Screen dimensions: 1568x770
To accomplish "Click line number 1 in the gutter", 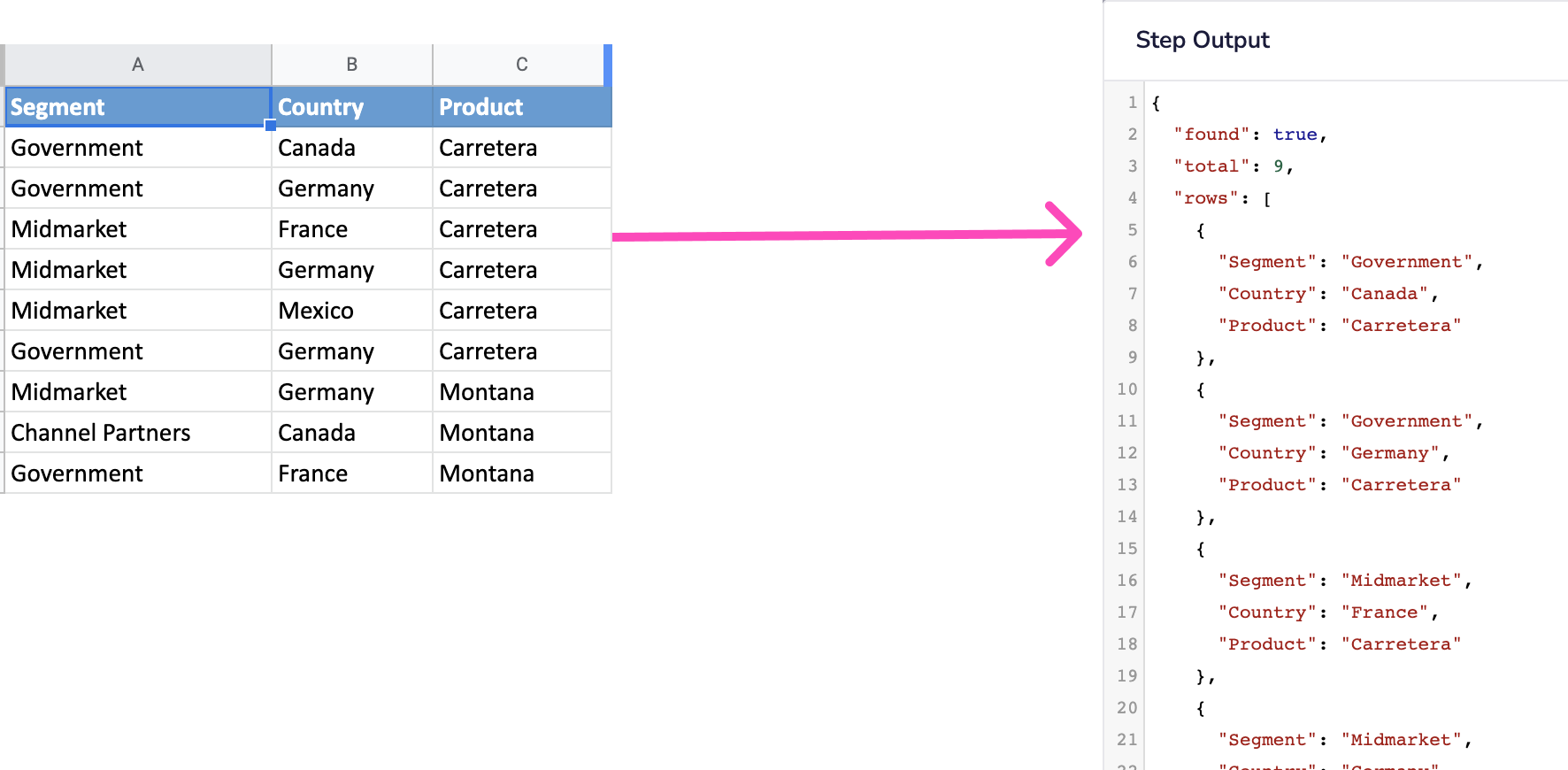I will (x=1132, y=103).
